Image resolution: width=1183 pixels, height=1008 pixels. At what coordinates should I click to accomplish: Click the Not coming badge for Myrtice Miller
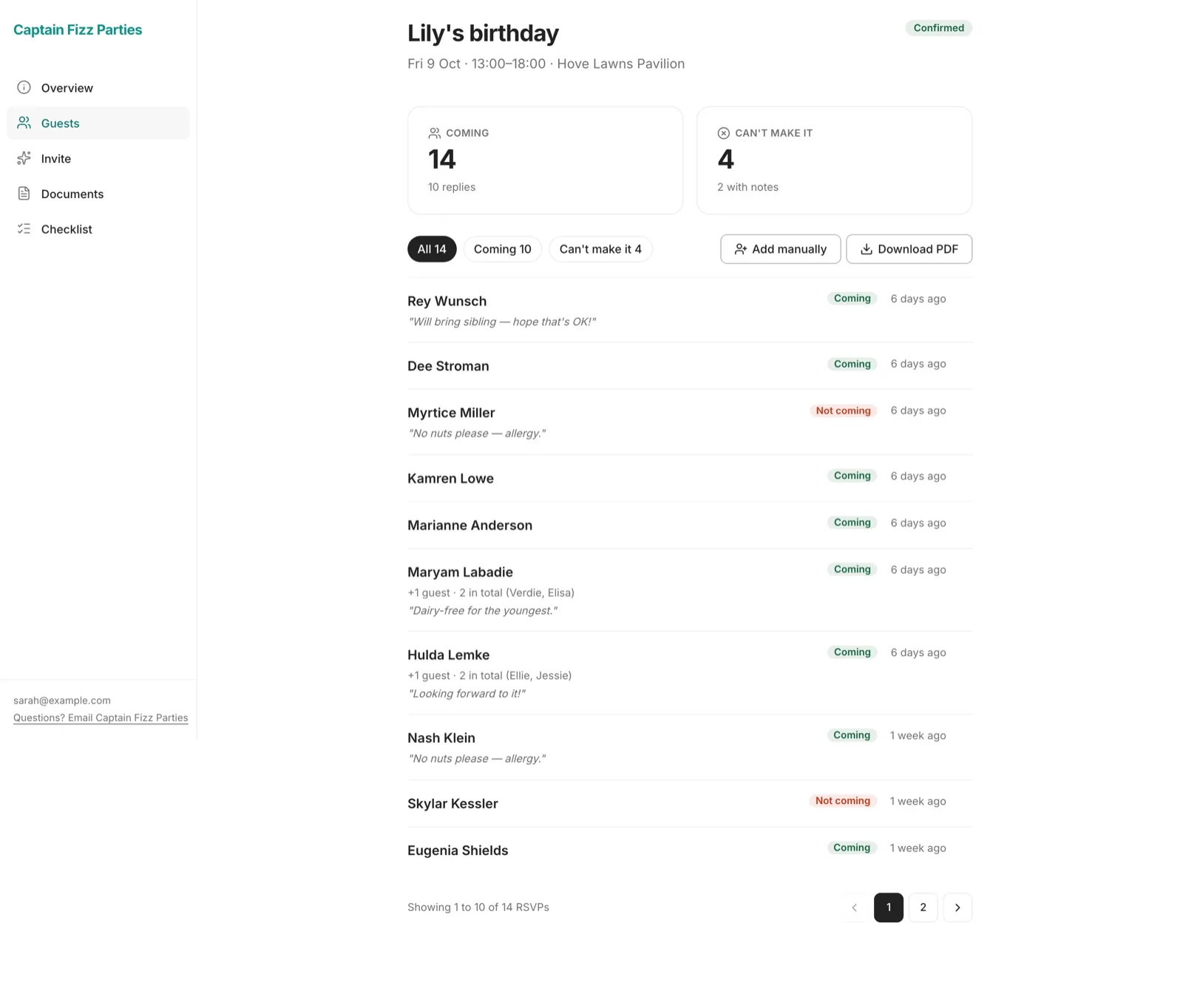[x=843, y=410]
